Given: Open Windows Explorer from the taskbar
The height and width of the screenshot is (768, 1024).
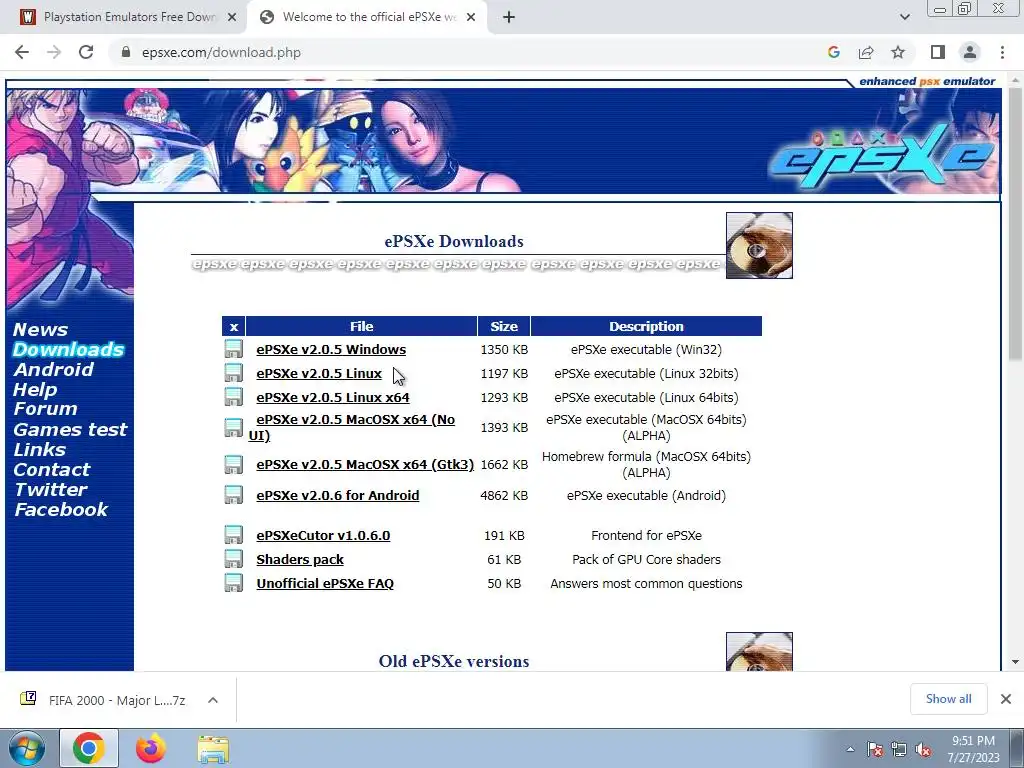Looking at the screenshot, I should [x=213, y=748].
